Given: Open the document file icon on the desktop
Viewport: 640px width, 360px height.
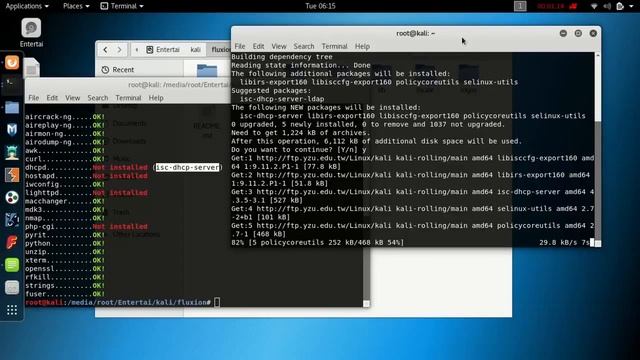Looking at the screenshot, I should pos(31,67).
